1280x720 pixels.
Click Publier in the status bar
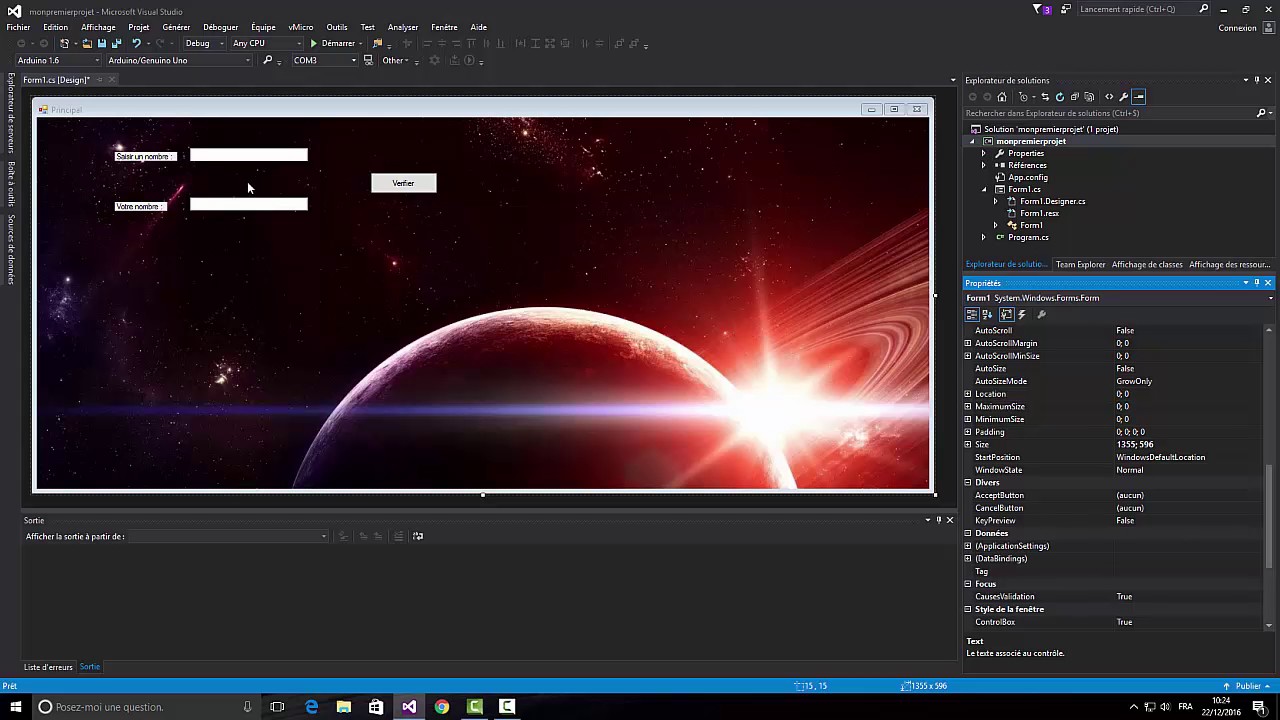click(1248, 686)
